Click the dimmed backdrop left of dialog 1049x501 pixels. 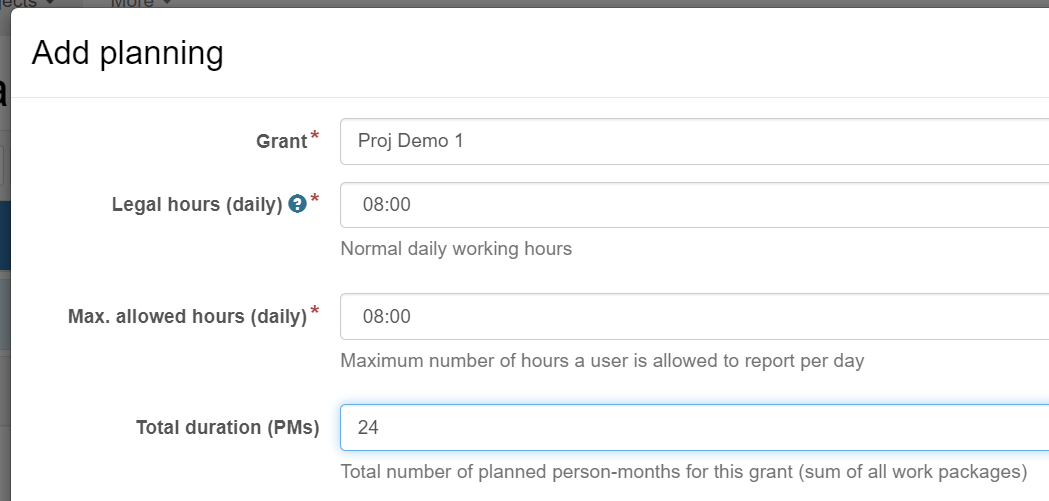point(5,268)
